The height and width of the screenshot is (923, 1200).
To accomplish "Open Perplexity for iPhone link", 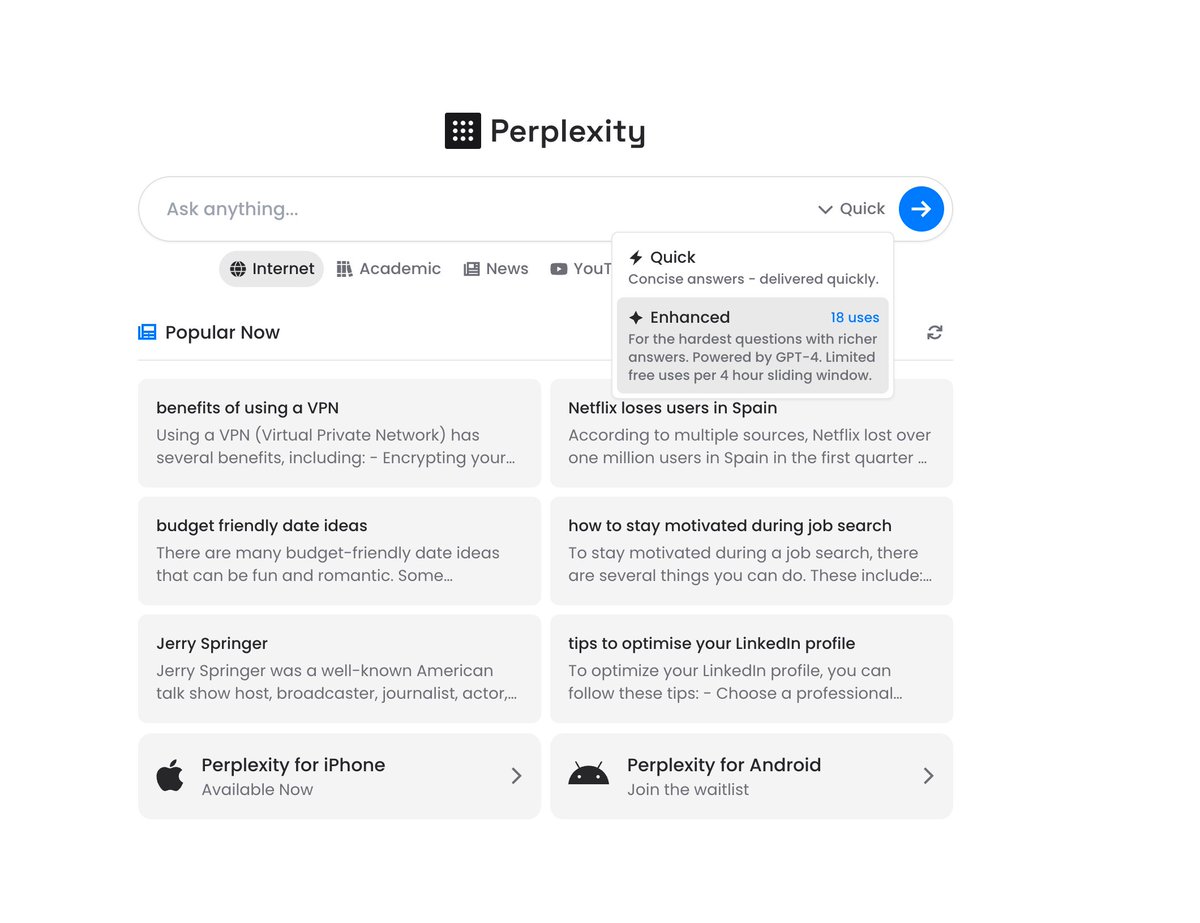I will point(340,776).
